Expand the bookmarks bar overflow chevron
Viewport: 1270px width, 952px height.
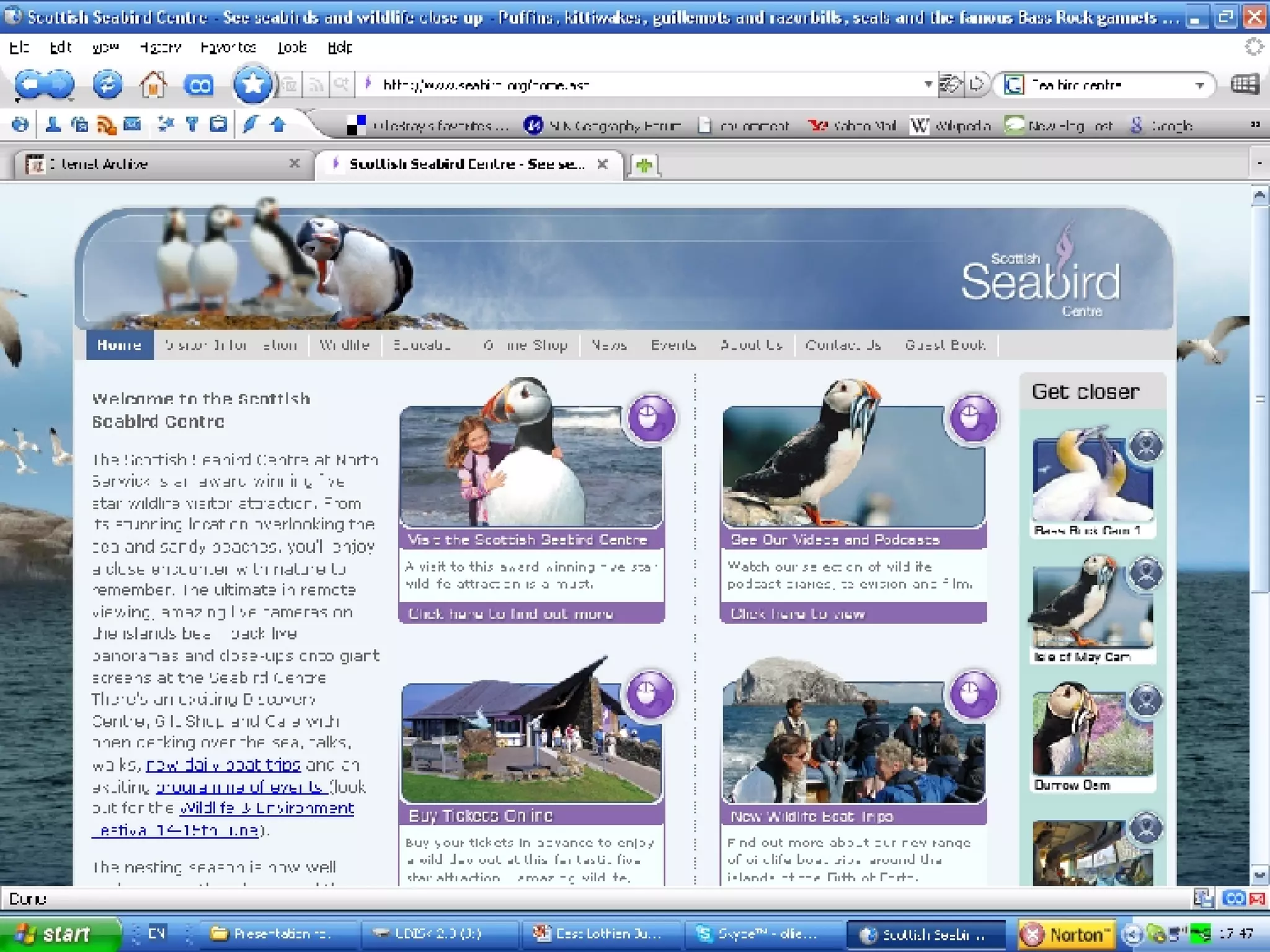tap(1255, 125)
